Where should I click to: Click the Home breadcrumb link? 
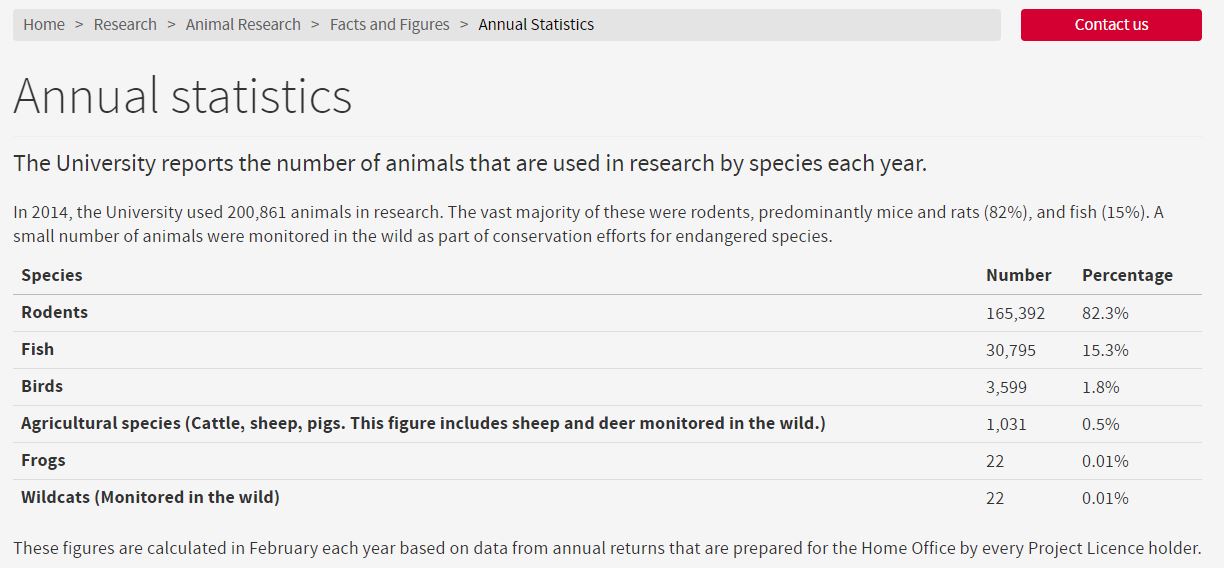pos(44,25)
